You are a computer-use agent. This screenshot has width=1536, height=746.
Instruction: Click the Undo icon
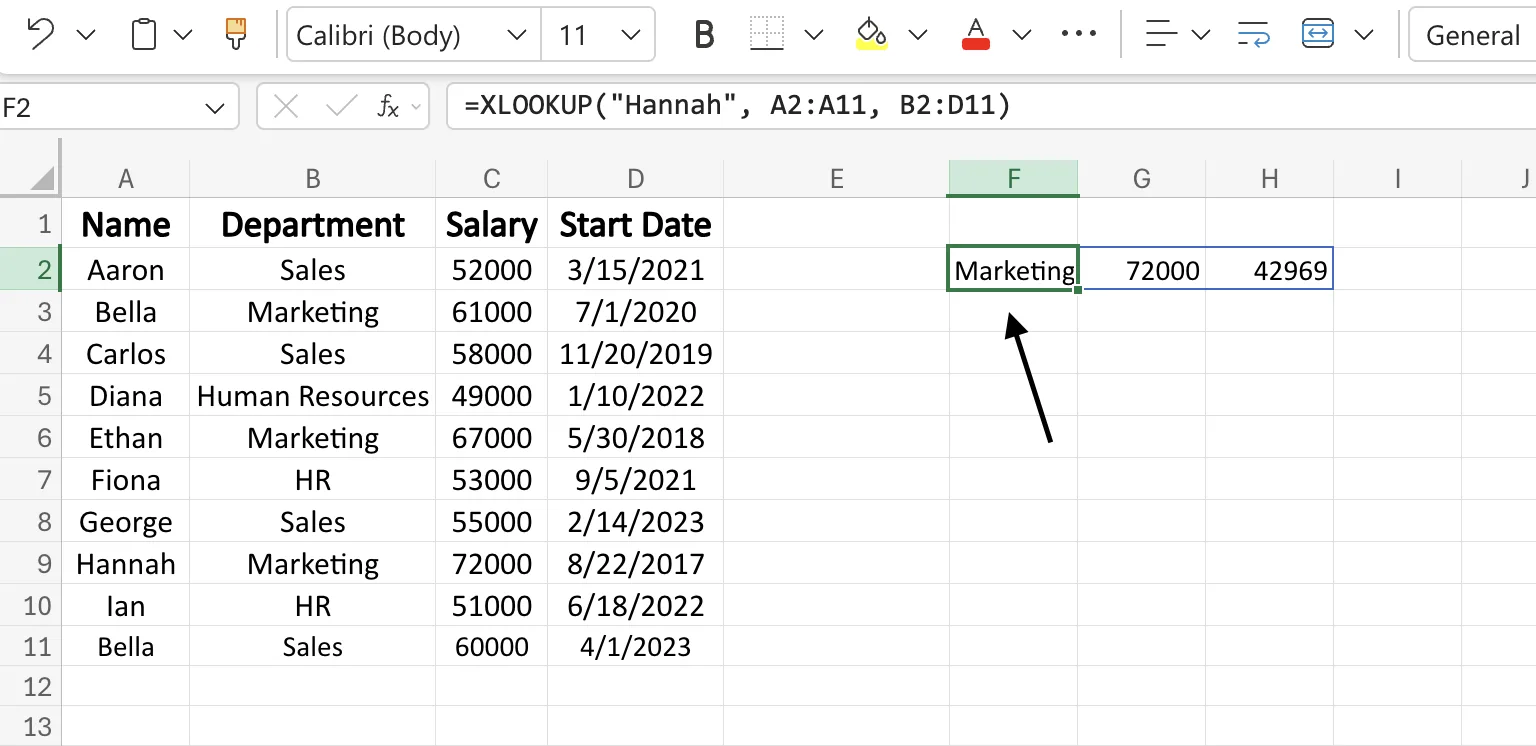(40, 35)
